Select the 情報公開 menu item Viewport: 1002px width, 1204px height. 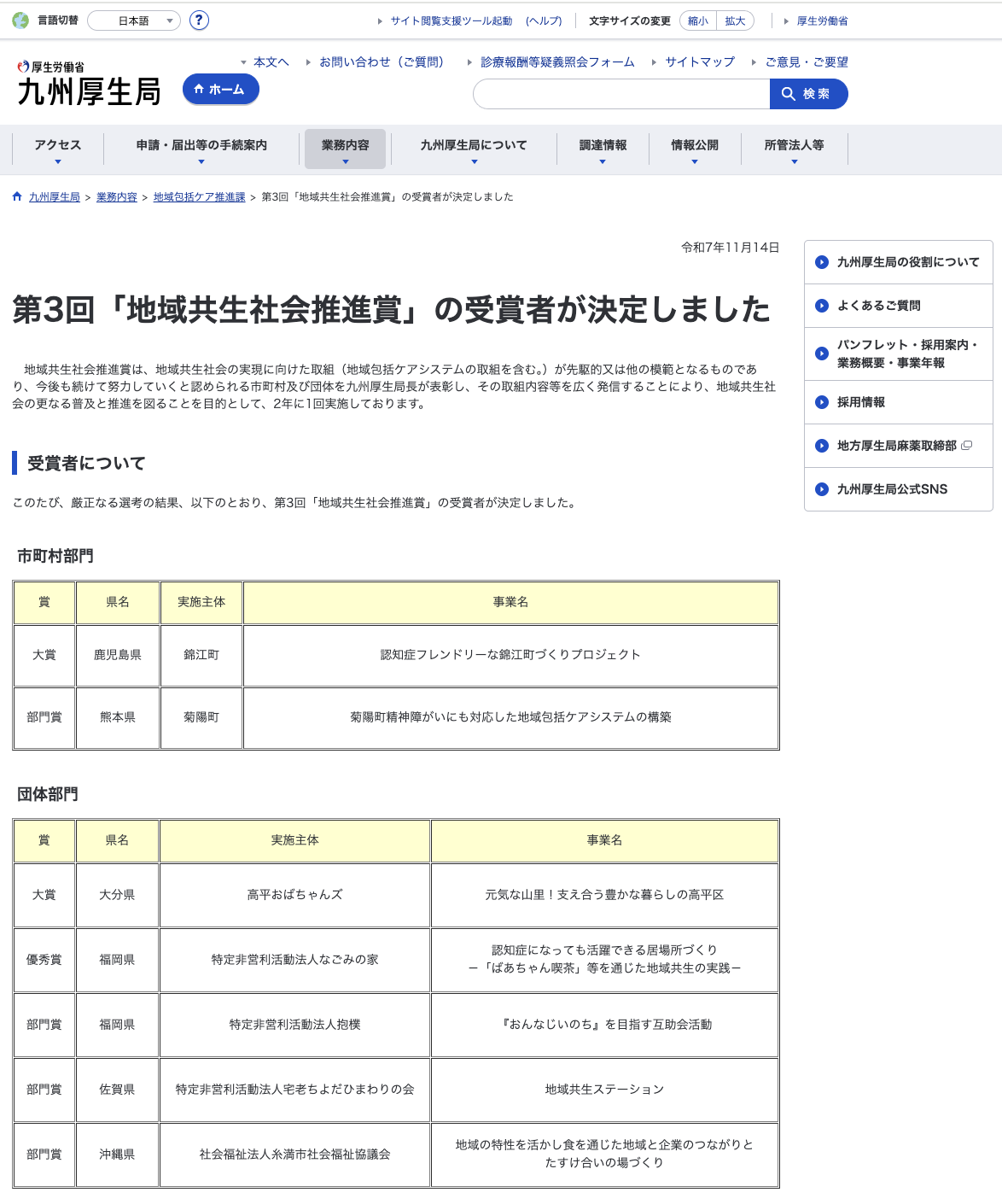point(693,145)
